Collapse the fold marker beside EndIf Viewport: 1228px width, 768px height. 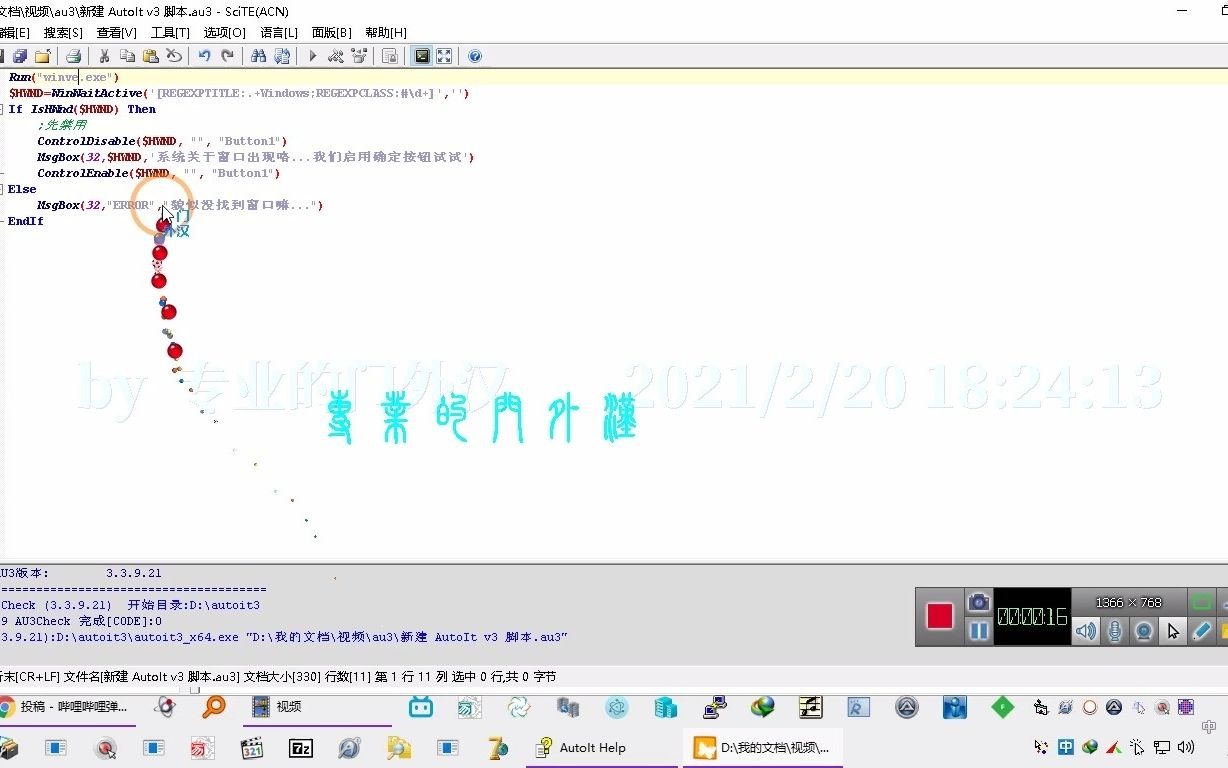4,220
